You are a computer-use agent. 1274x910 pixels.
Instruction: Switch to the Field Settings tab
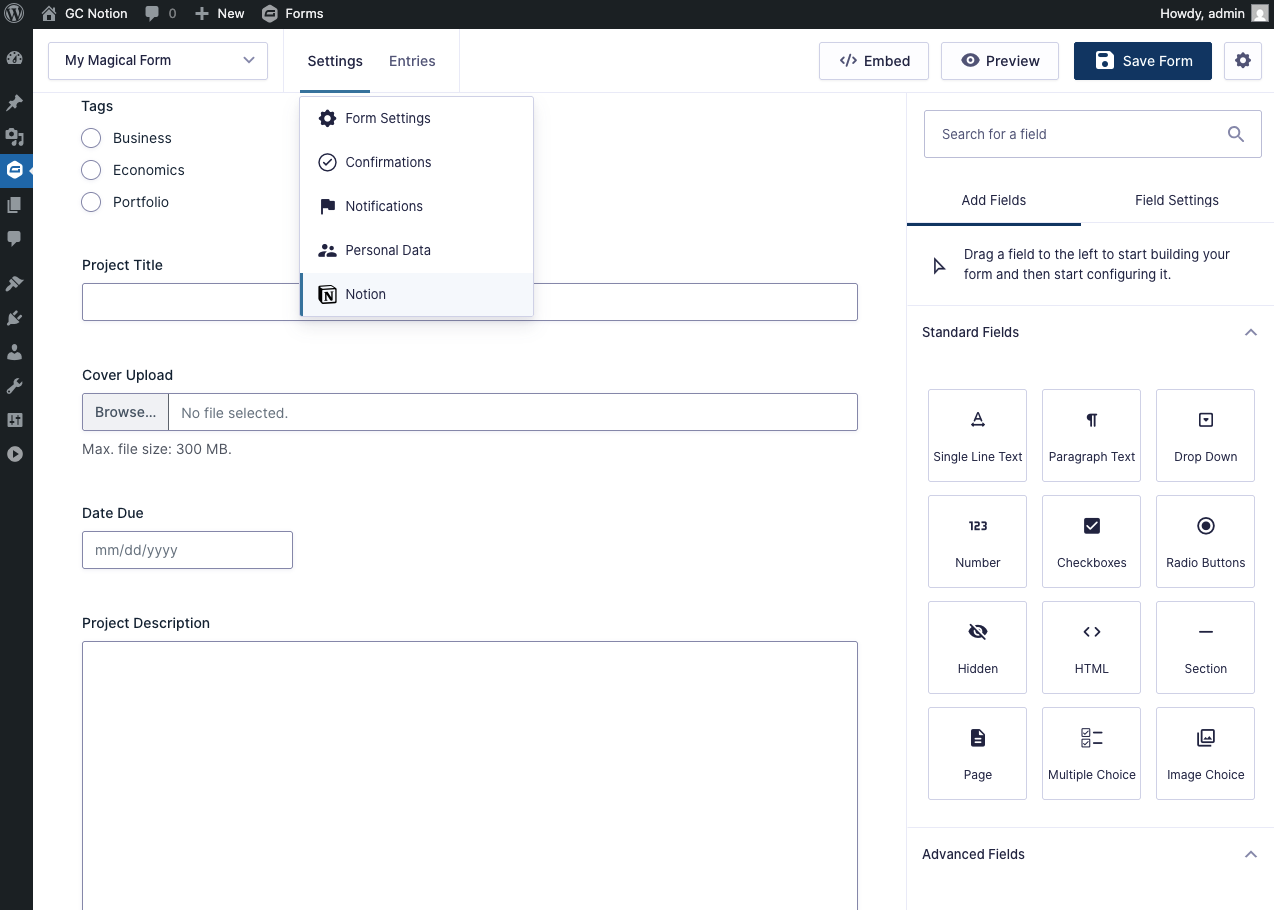tap(1177, 200)
